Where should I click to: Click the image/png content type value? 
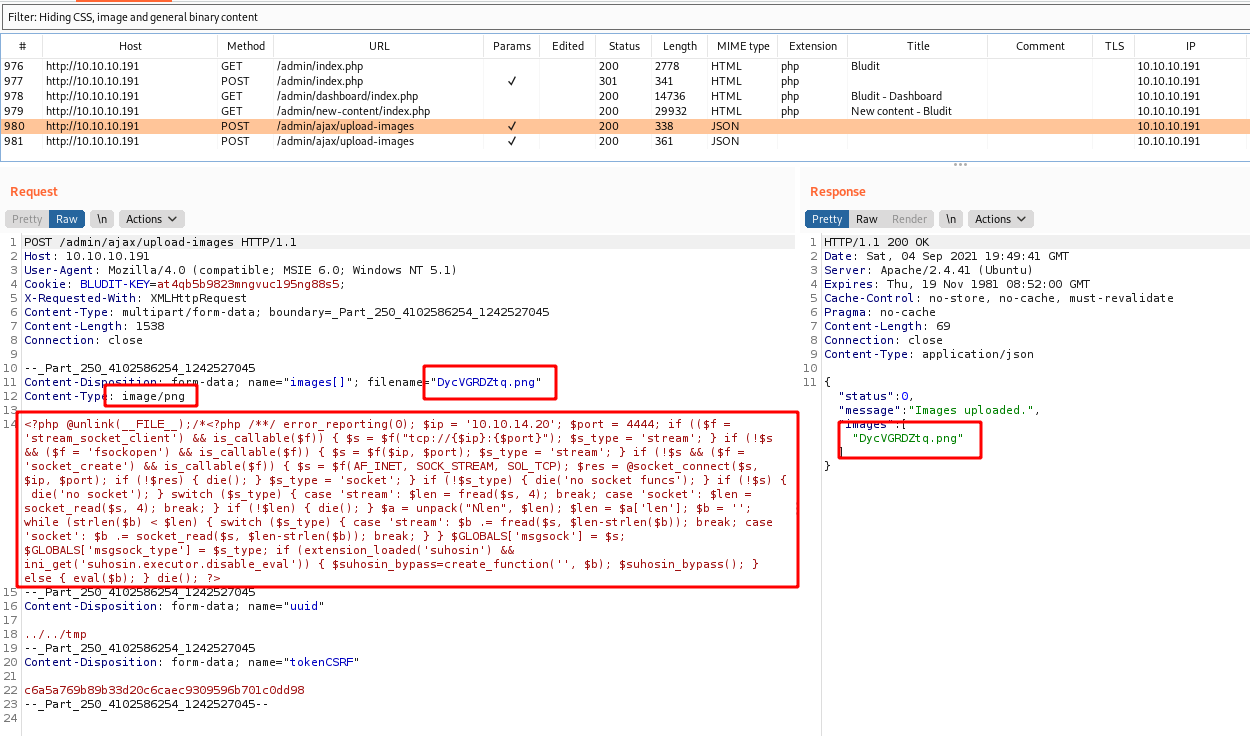[153, 396]
